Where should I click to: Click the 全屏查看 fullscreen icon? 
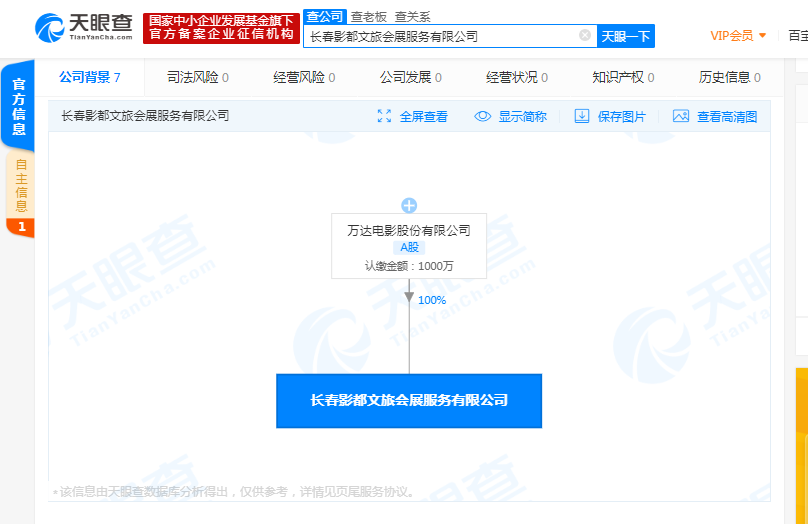pyautogui.click(x=384, y=116)
